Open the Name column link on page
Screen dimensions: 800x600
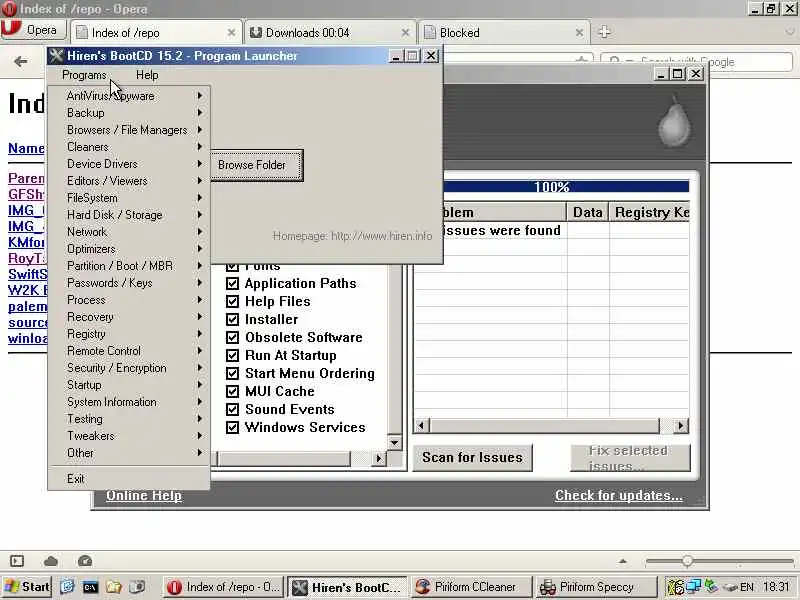point(27,148)
